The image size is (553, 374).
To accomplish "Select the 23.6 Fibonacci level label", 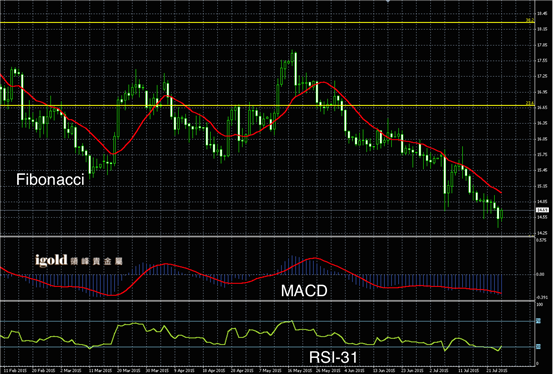I will pos(530,103).
